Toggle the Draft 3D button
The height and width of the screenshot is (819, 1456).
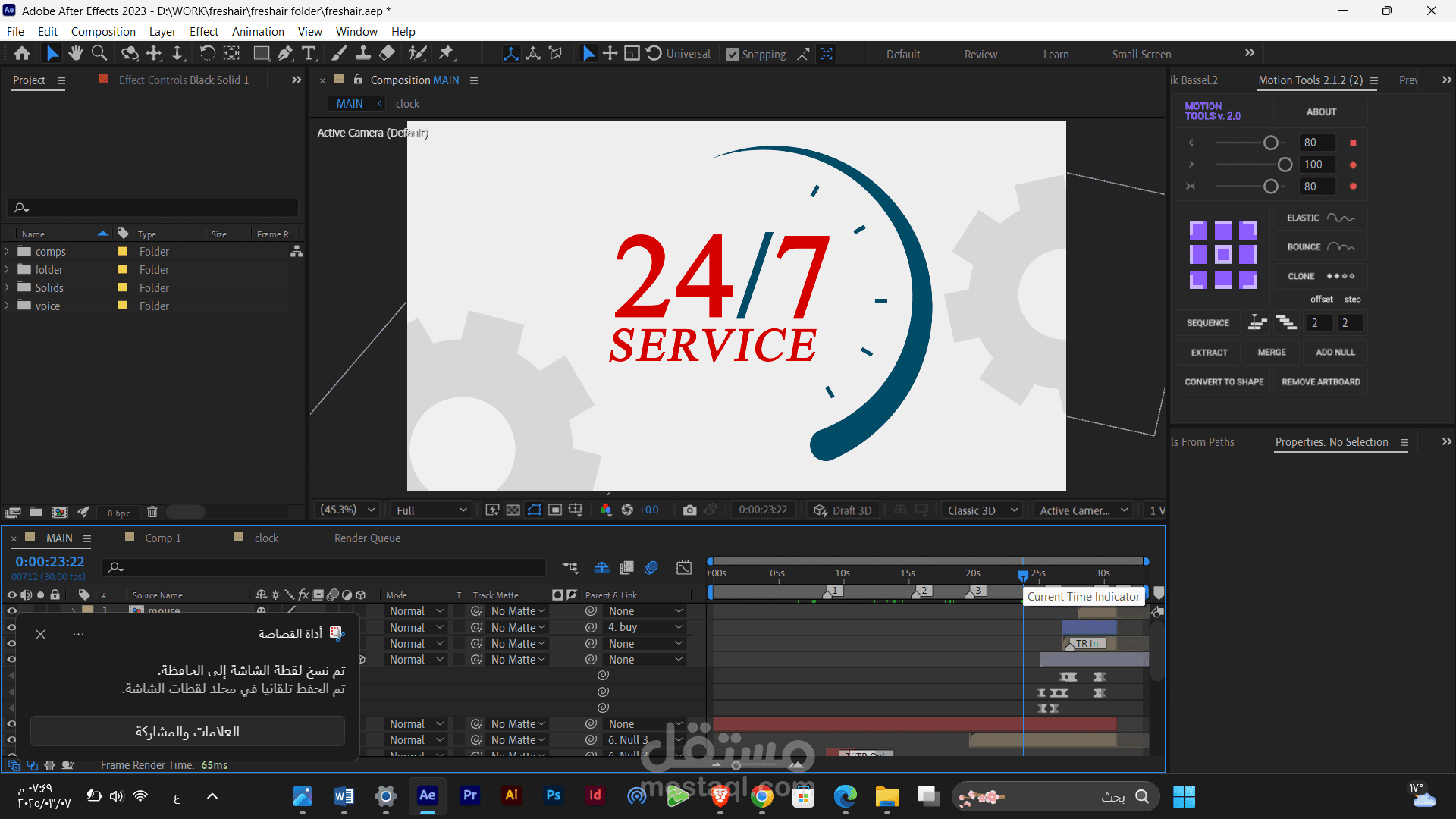[x=843, y=510]
